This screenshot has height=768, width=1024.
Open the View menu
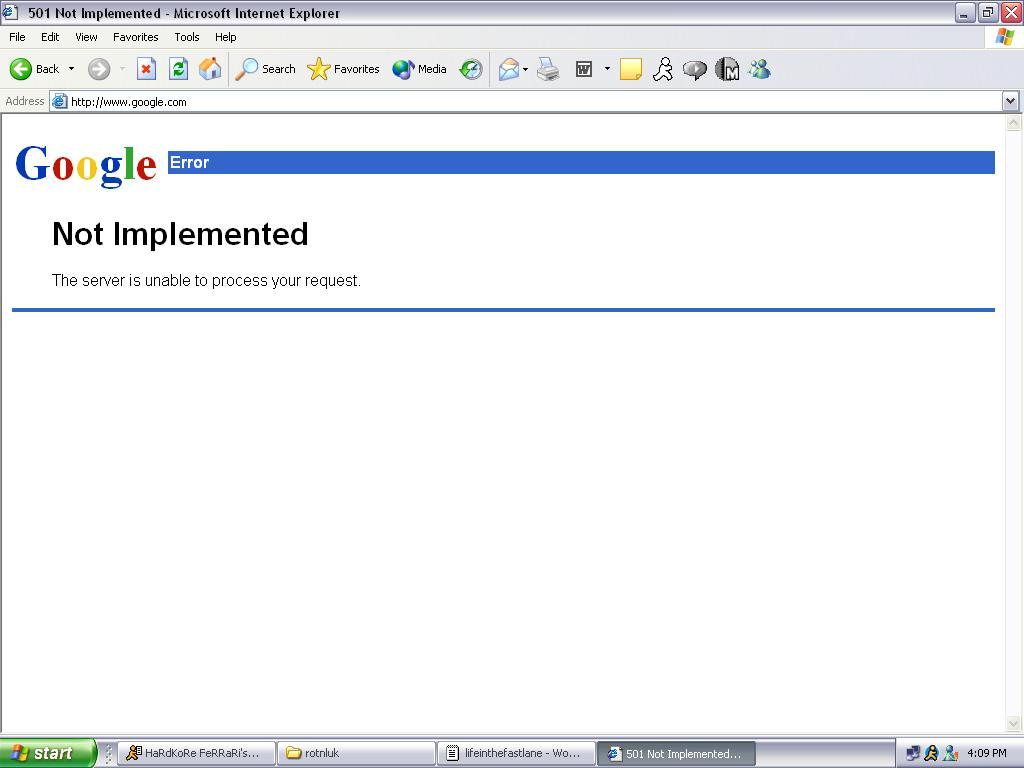(86, 37)
